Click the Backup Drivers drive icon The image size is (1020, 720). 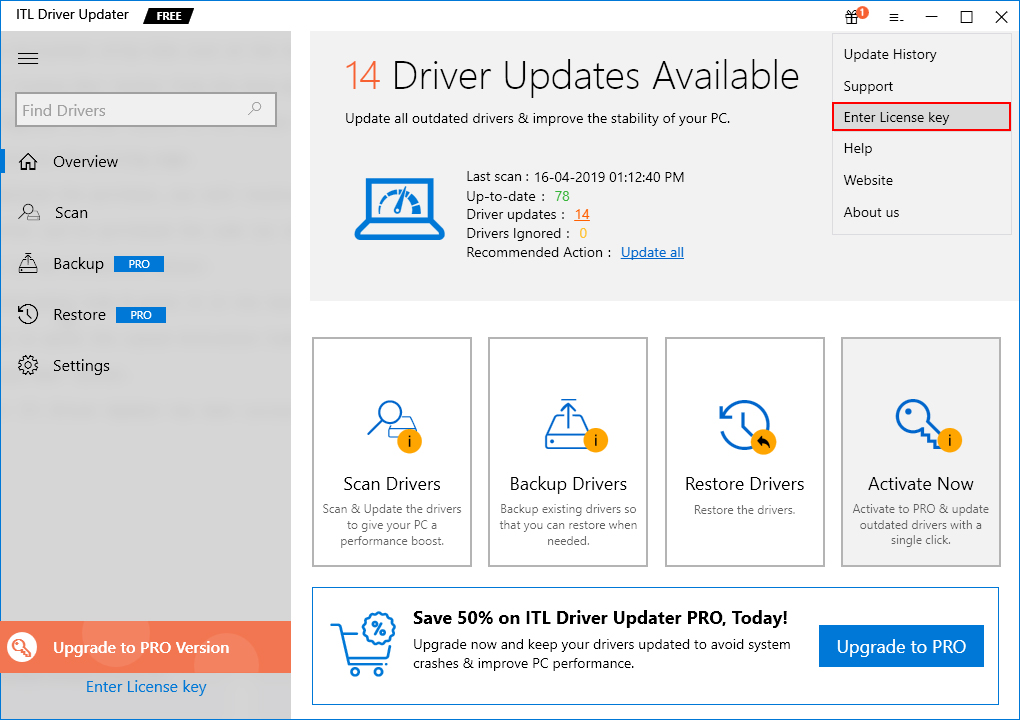[x=574, y=425]
